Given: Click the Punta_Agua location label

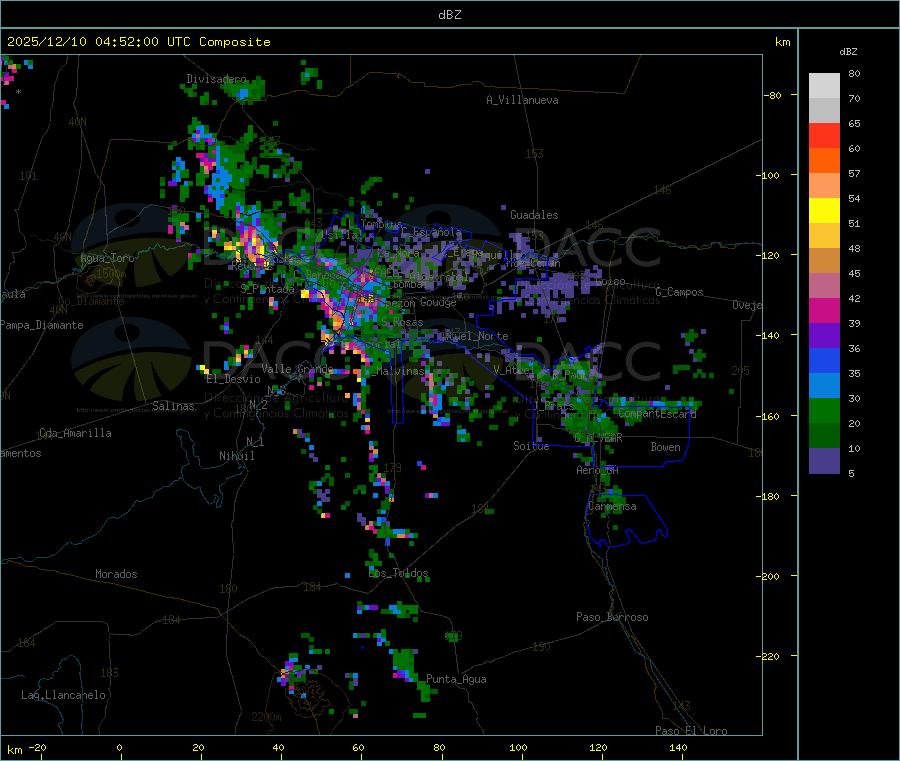Looking at the screenshot, I should tap(456, 679).
